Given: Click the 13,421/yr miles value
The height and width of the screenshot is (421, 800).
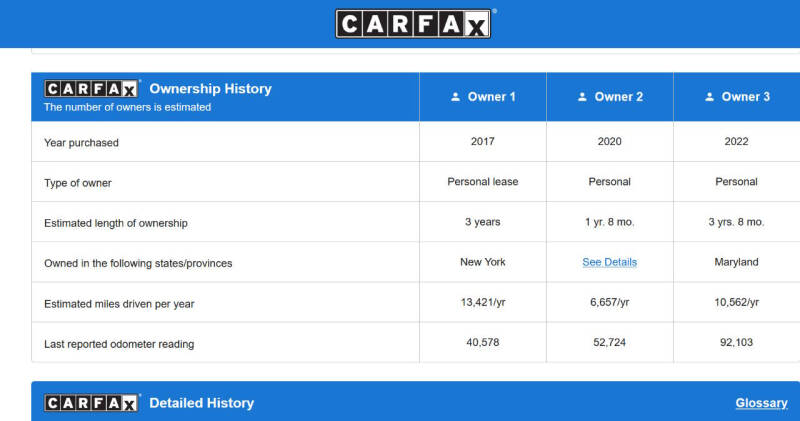Looking at the screenshot, I should tap(483, 302).
